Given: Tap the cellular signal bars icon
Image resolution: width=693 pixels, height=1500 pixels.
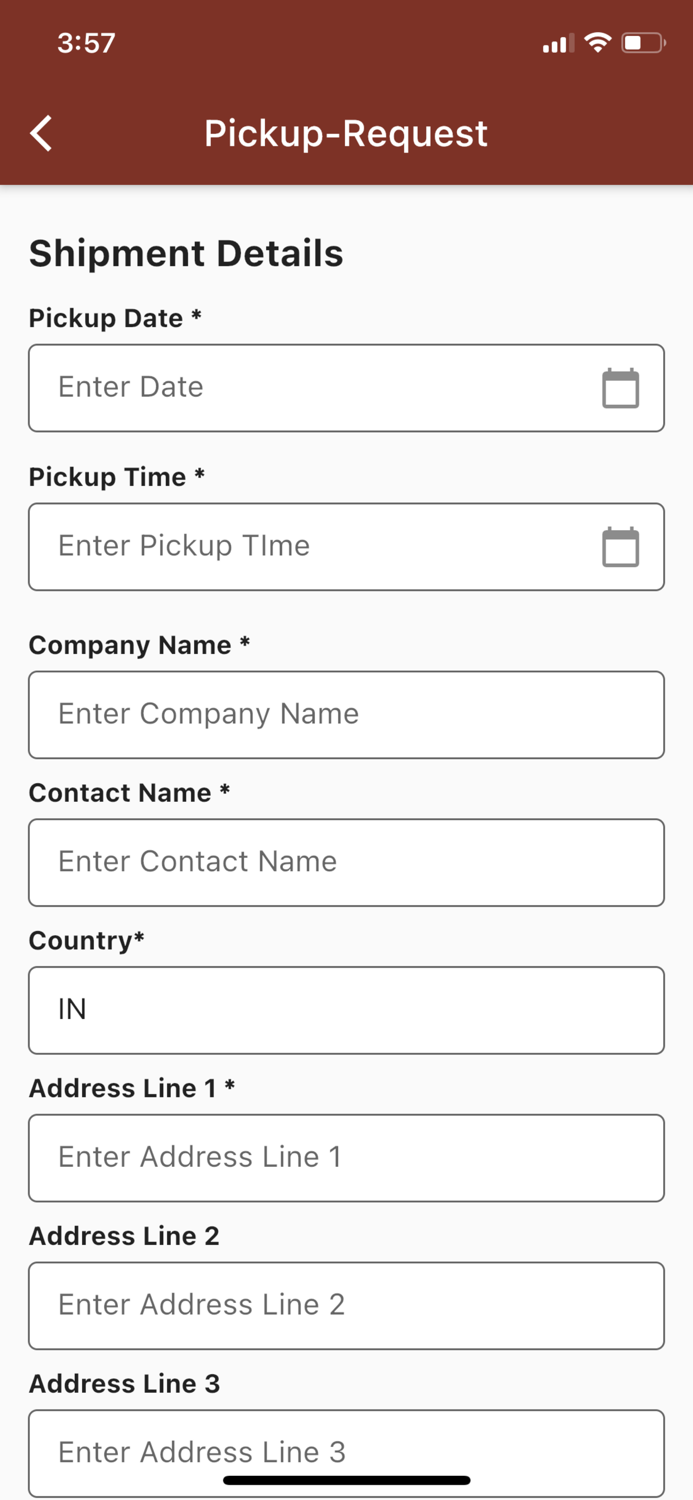Looking at the screenshot, I should 557,43.
